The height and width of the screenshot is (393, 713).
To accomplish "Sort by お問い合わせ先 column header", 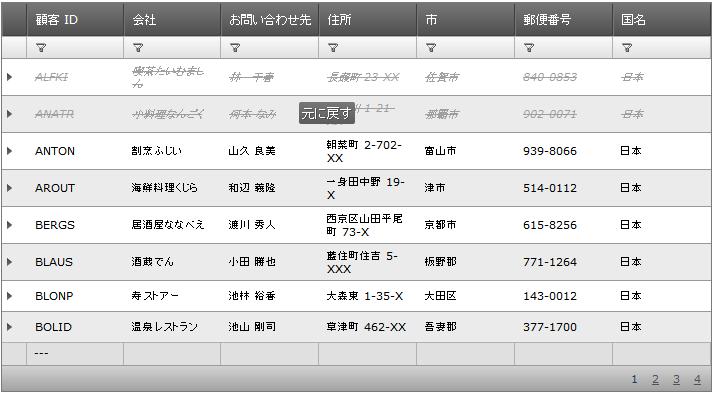I will (270, 20).
